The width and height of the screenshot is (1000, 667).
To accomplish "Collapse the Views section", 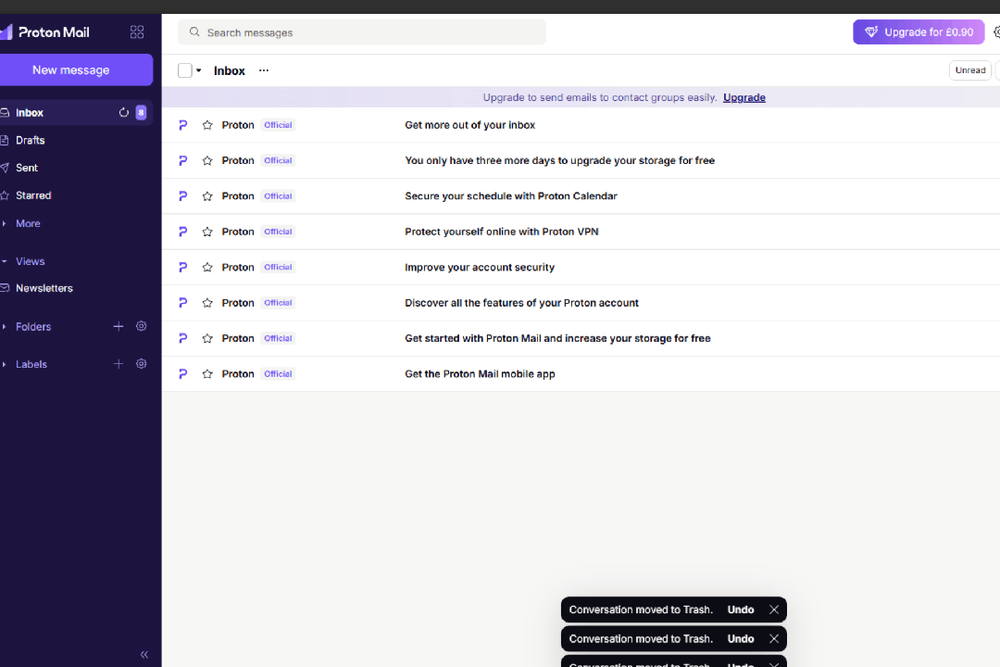I will 30,261.
